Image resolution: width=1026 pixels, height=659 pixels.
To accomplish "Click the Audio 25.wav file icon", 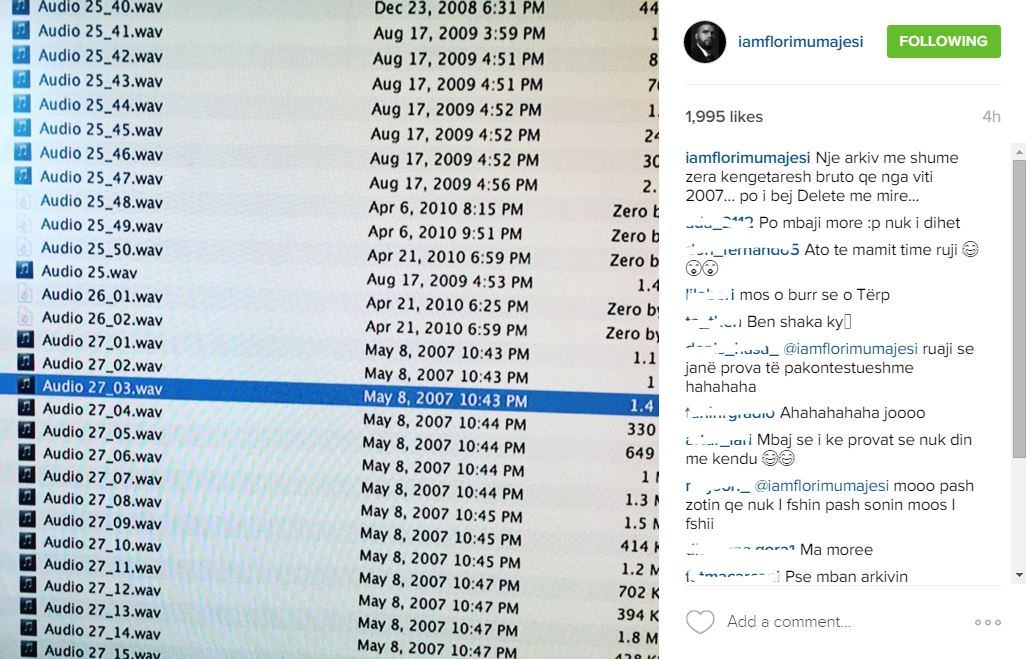I will pyautogui.click(x=24, y=270).
